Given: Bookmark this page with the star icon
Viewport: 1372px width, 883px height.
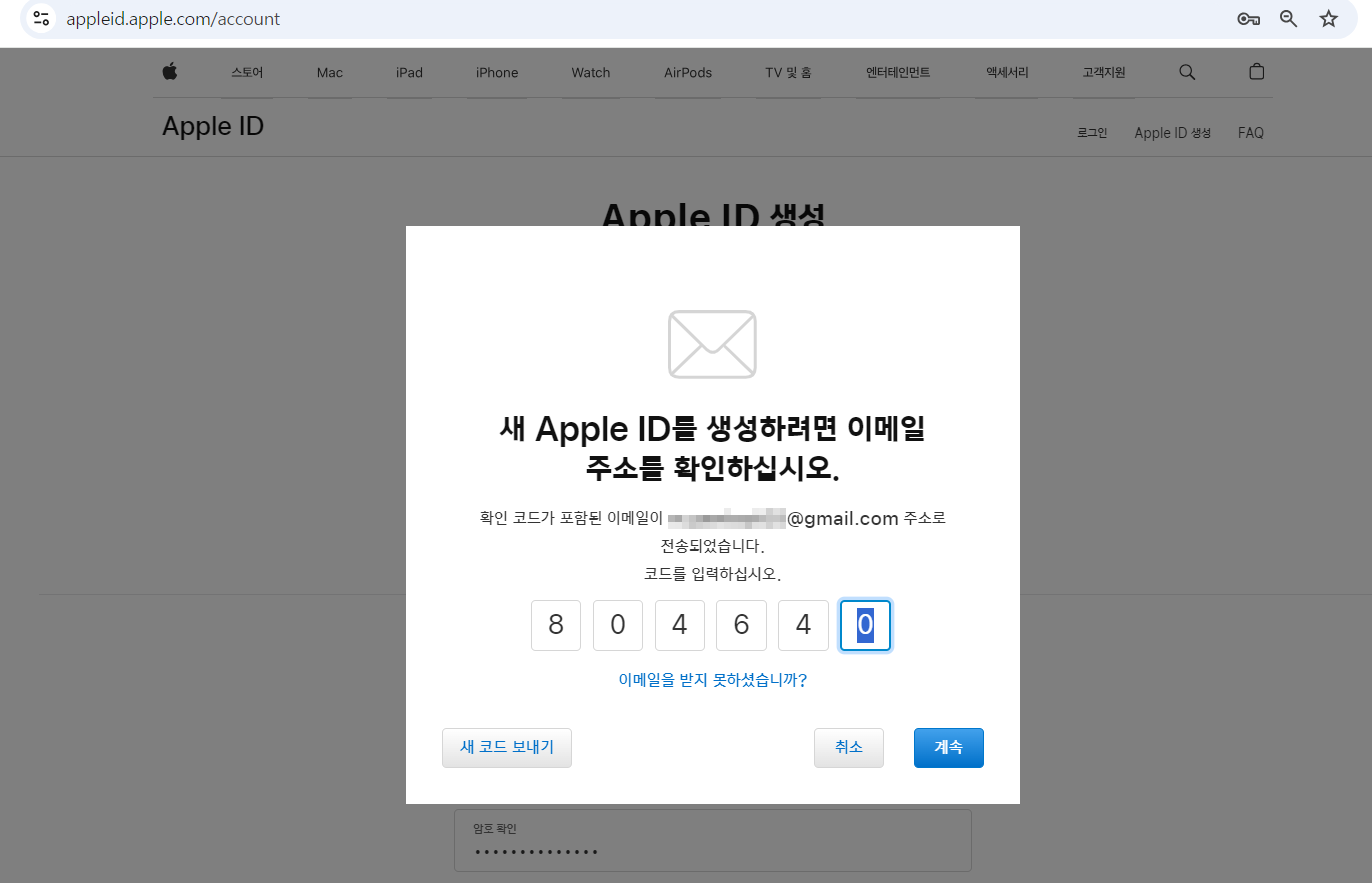Looking at the screenshot, I should click(1329, 19).
